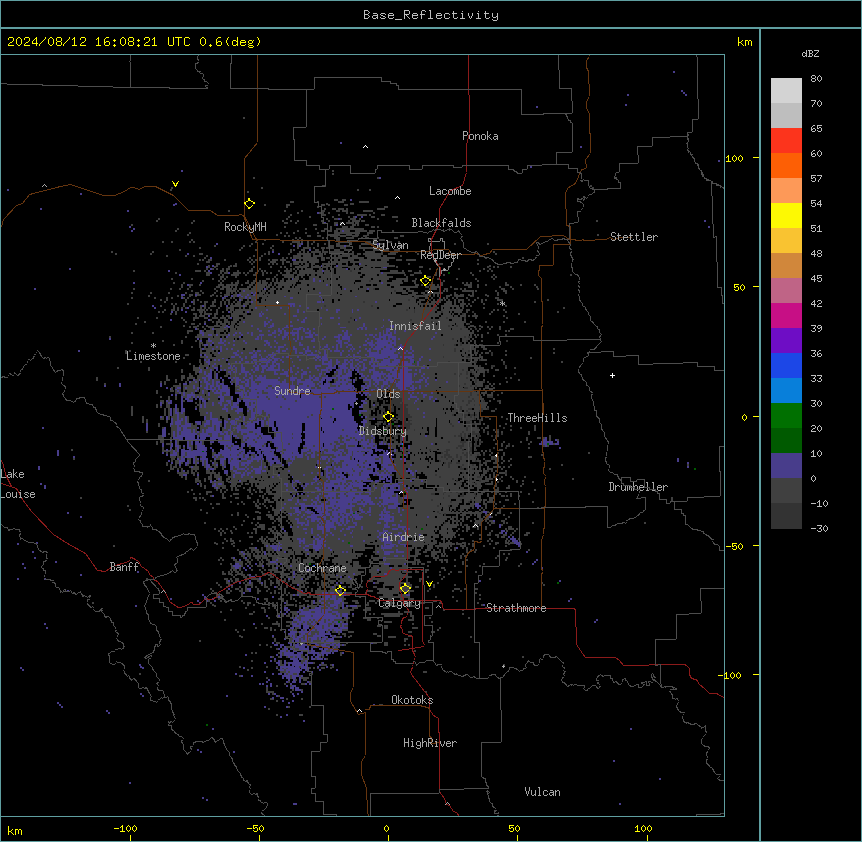Screen dimensions: 862x842
Task: Select the yellow diamond marker below Cochrane
Action: click(340, 591)
